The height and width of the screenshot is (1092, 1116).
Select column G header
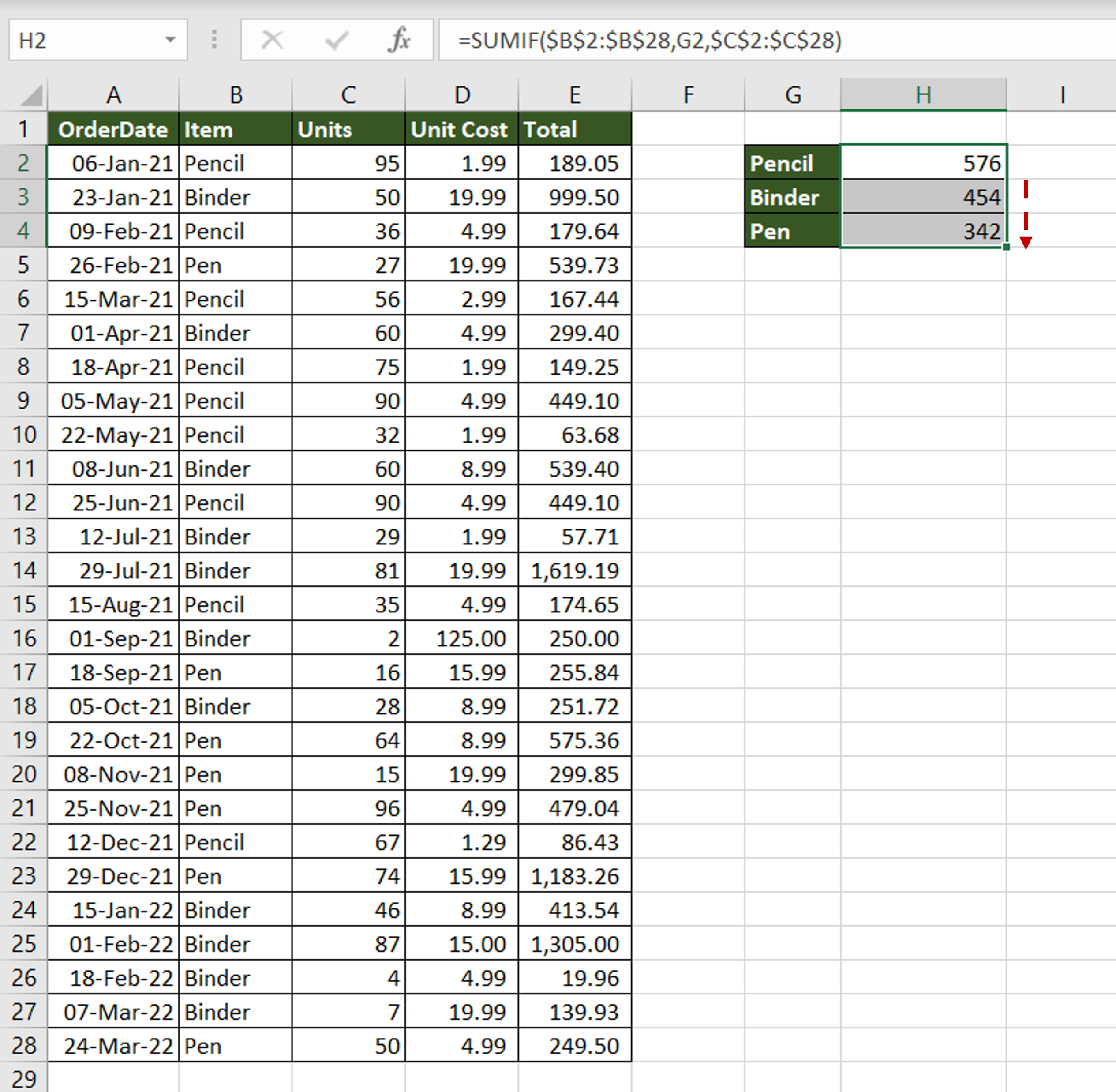coord(793,94)
